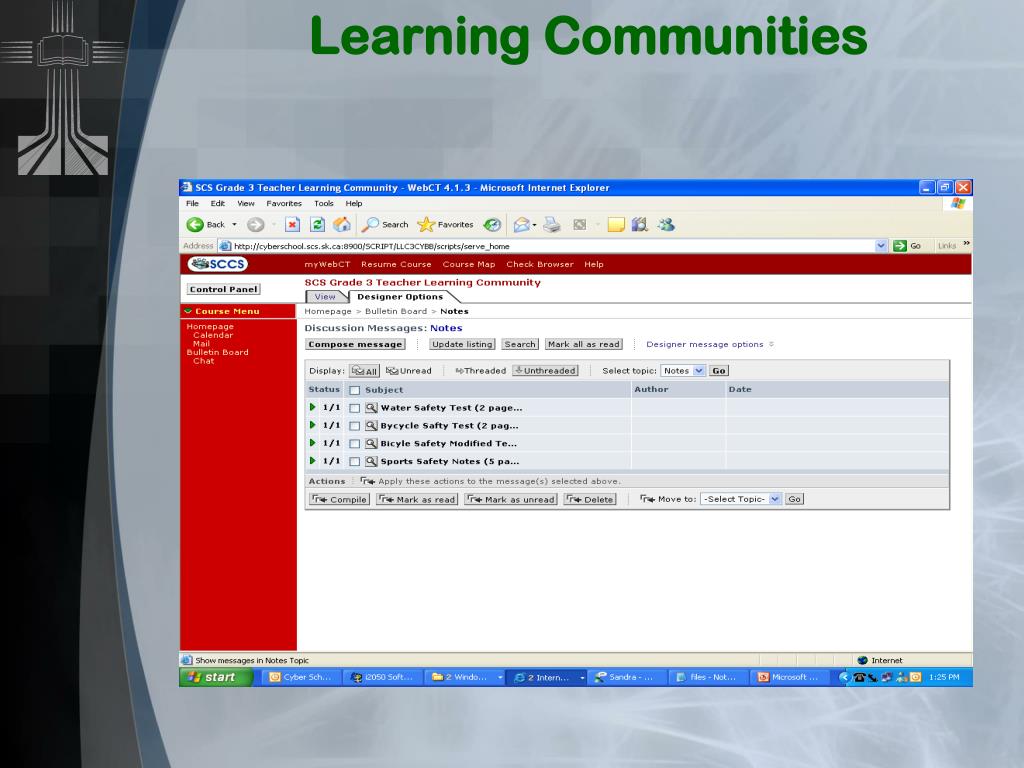Click the page icon in address bar

[x=225, y=246]
